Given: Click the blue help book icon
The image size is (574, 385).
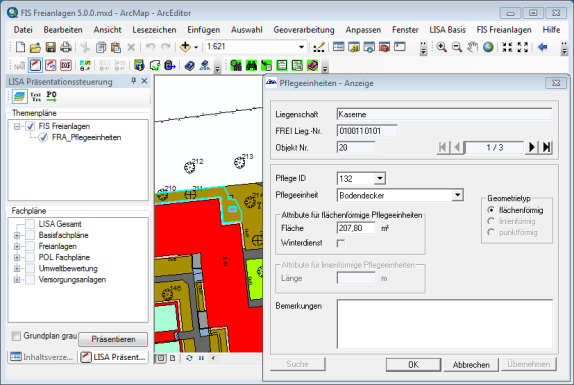Looking at the screenshot, I should pyautogui.click(x=189, y=66).
